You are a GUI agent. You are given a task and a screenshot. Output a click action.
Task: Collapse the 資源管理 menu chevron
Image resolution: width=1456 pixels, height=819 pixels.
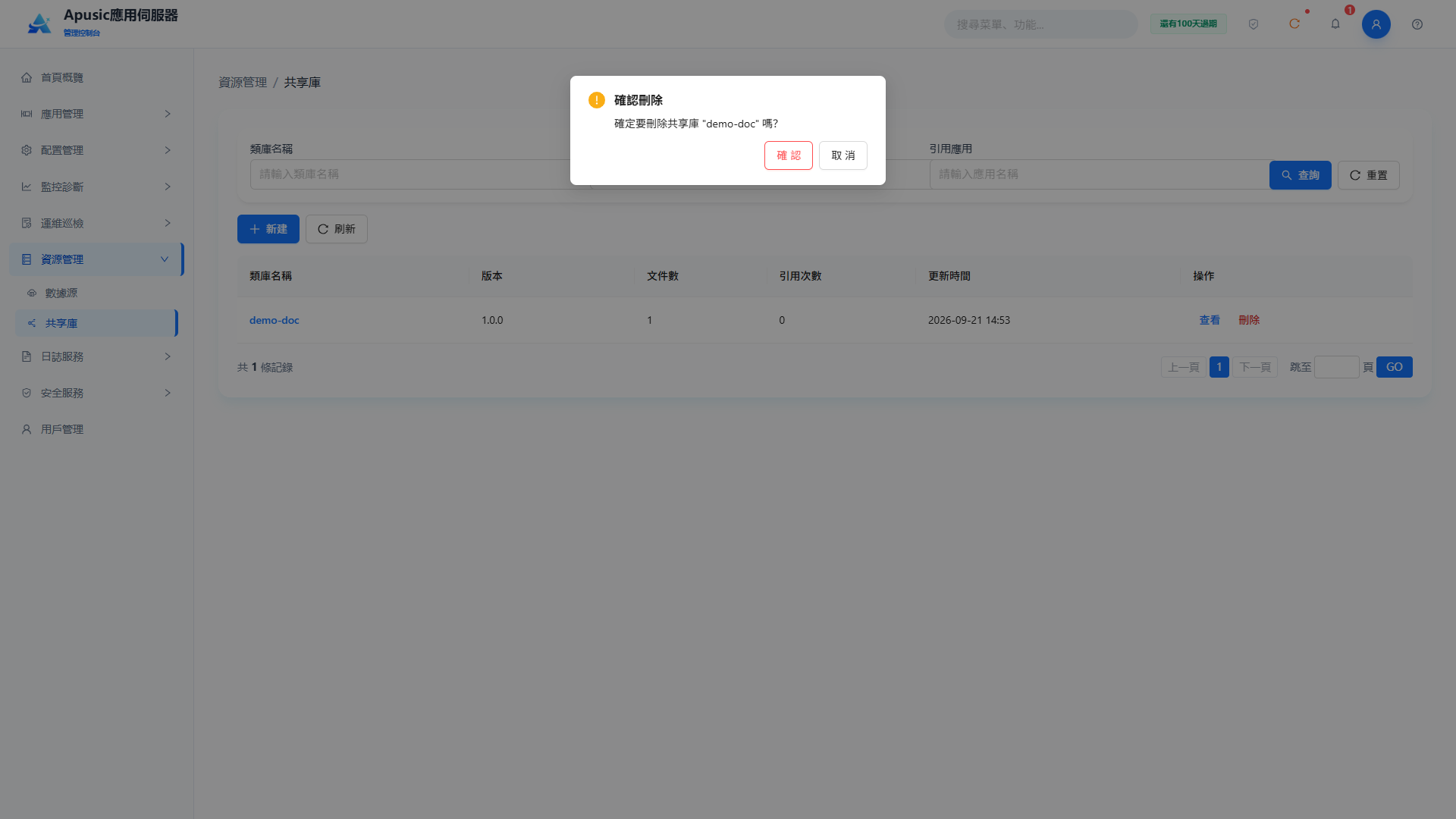165,259
